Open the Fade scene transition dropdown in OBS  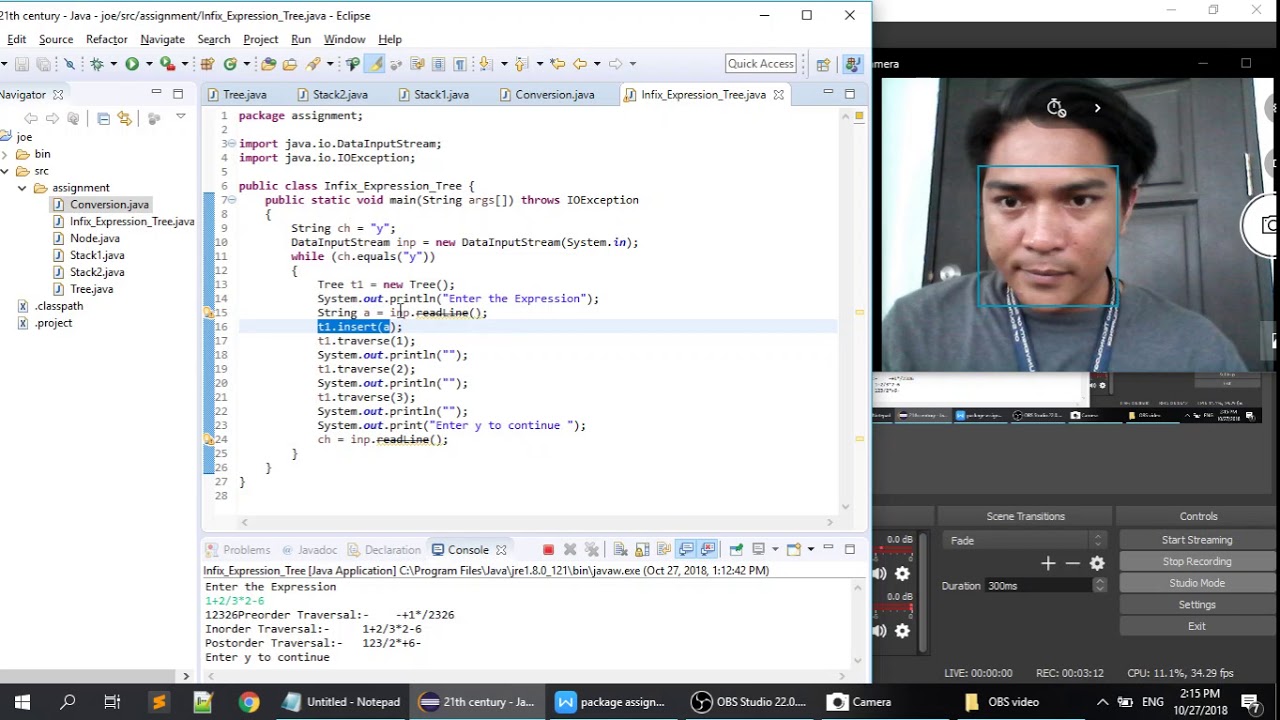pyautogui.click(x=1024, y=540)
